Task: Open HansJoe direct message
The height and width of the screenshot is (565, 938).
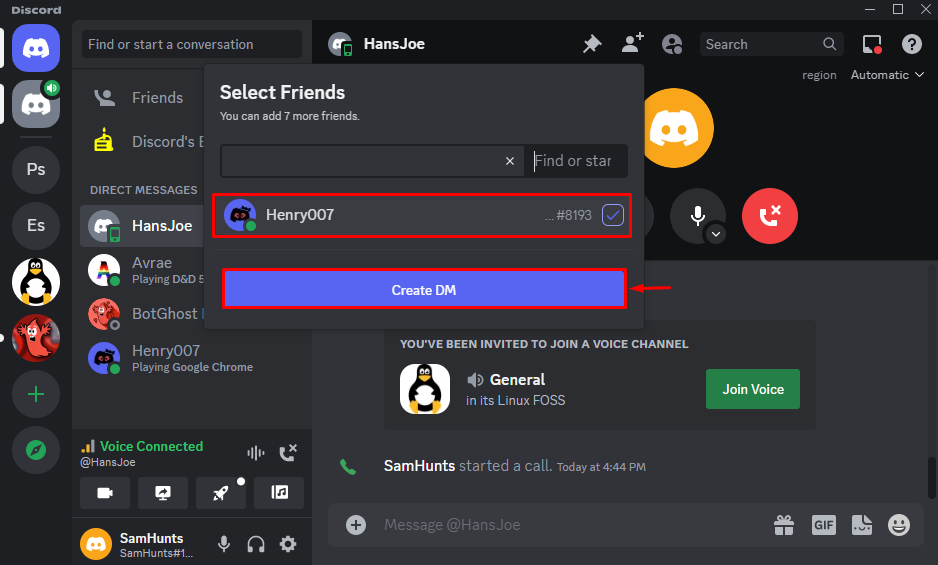Action: 142,226
